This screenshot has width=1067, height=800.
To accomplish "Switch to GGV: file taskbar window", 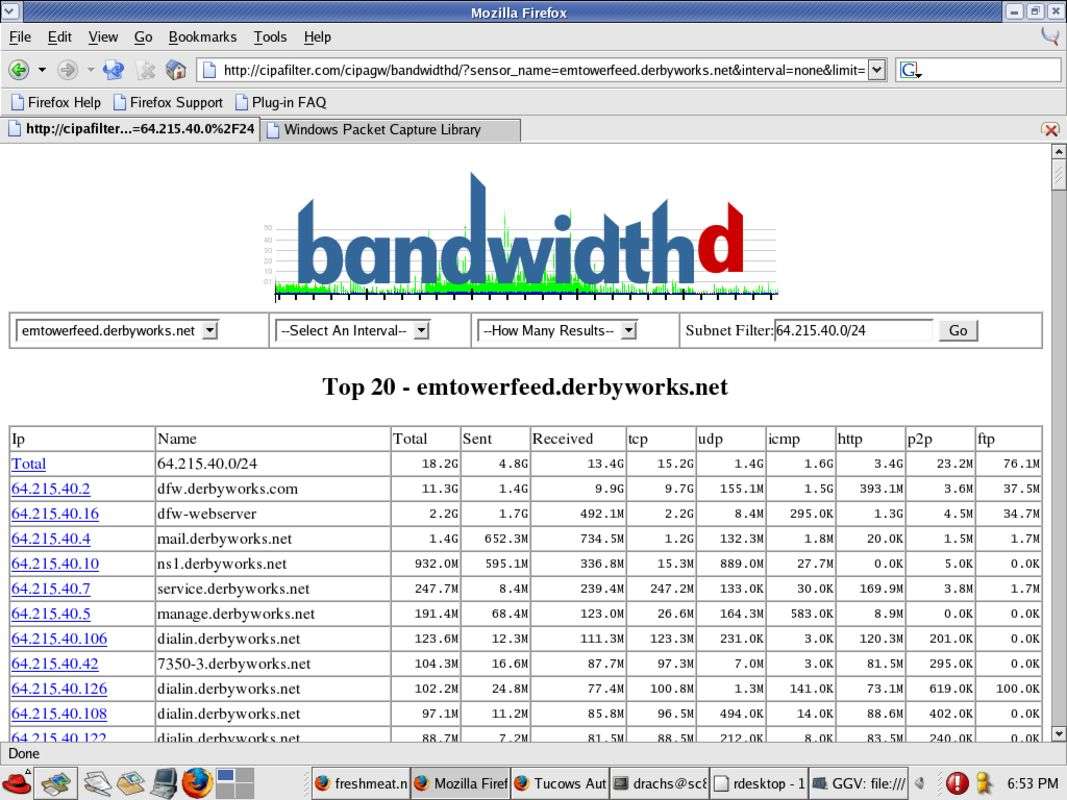I will [859, 784].
